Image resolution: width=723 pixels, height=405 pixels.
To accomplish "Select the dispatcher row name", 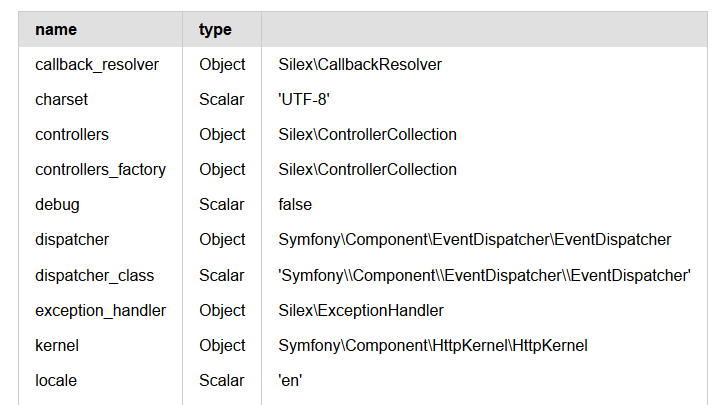I will [x=72, y=239].
